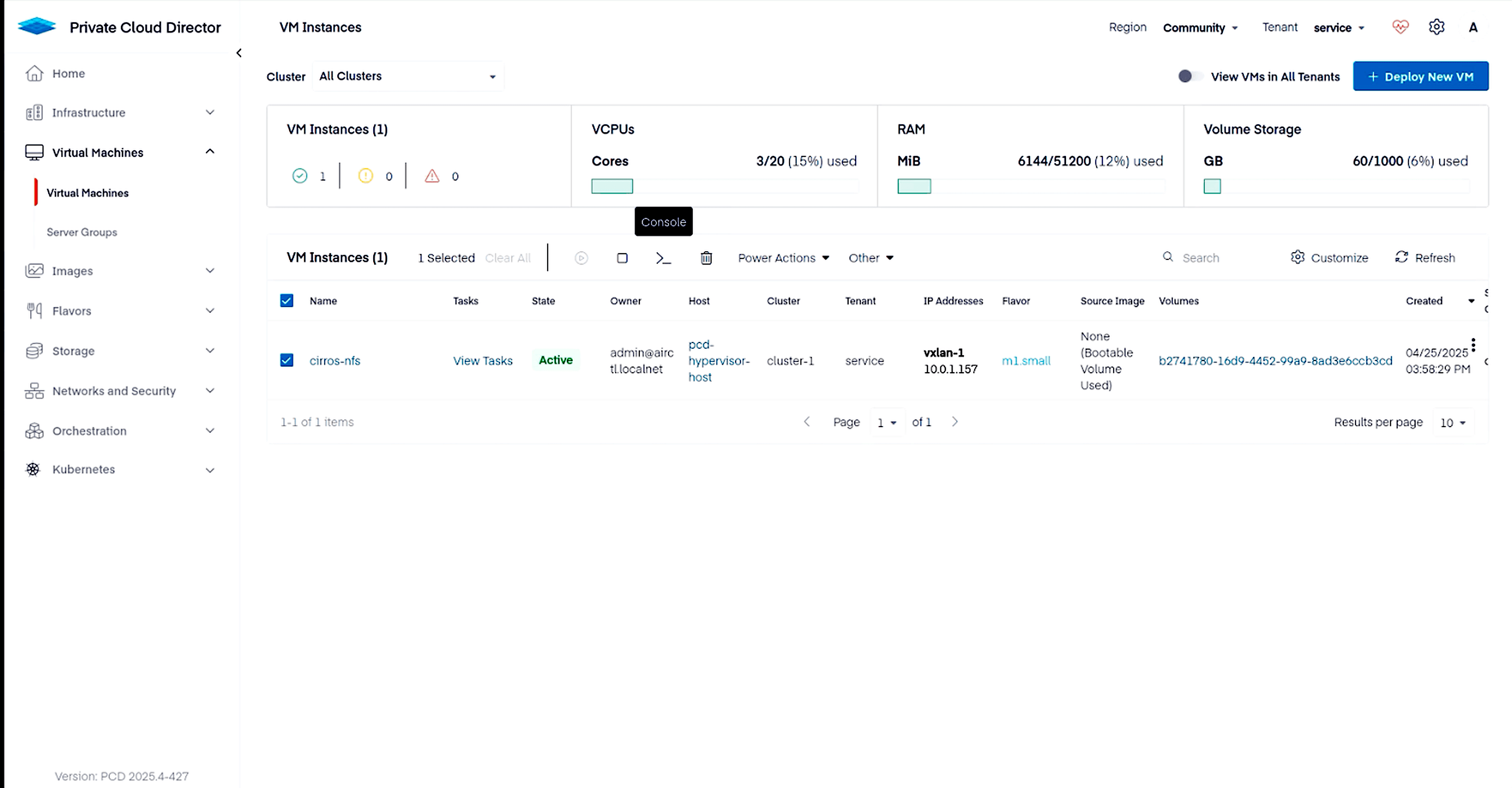Viewport: 1512px width, 788px height.
Task: Open the All Clusters dropdown
Action: [407, 76]
